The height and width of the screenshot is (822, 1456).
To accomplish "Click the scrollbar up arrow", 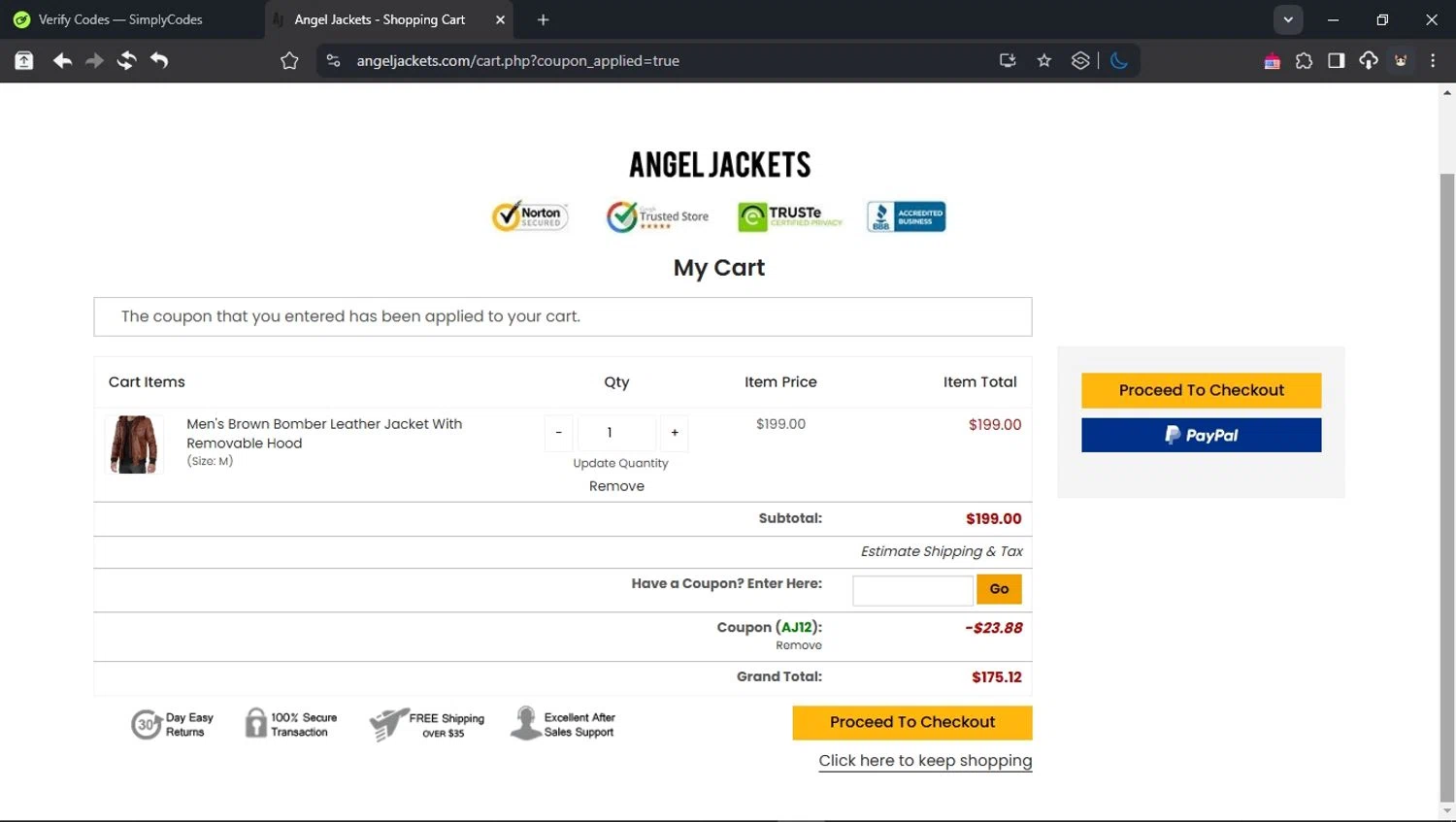I will coord(1447,93).
